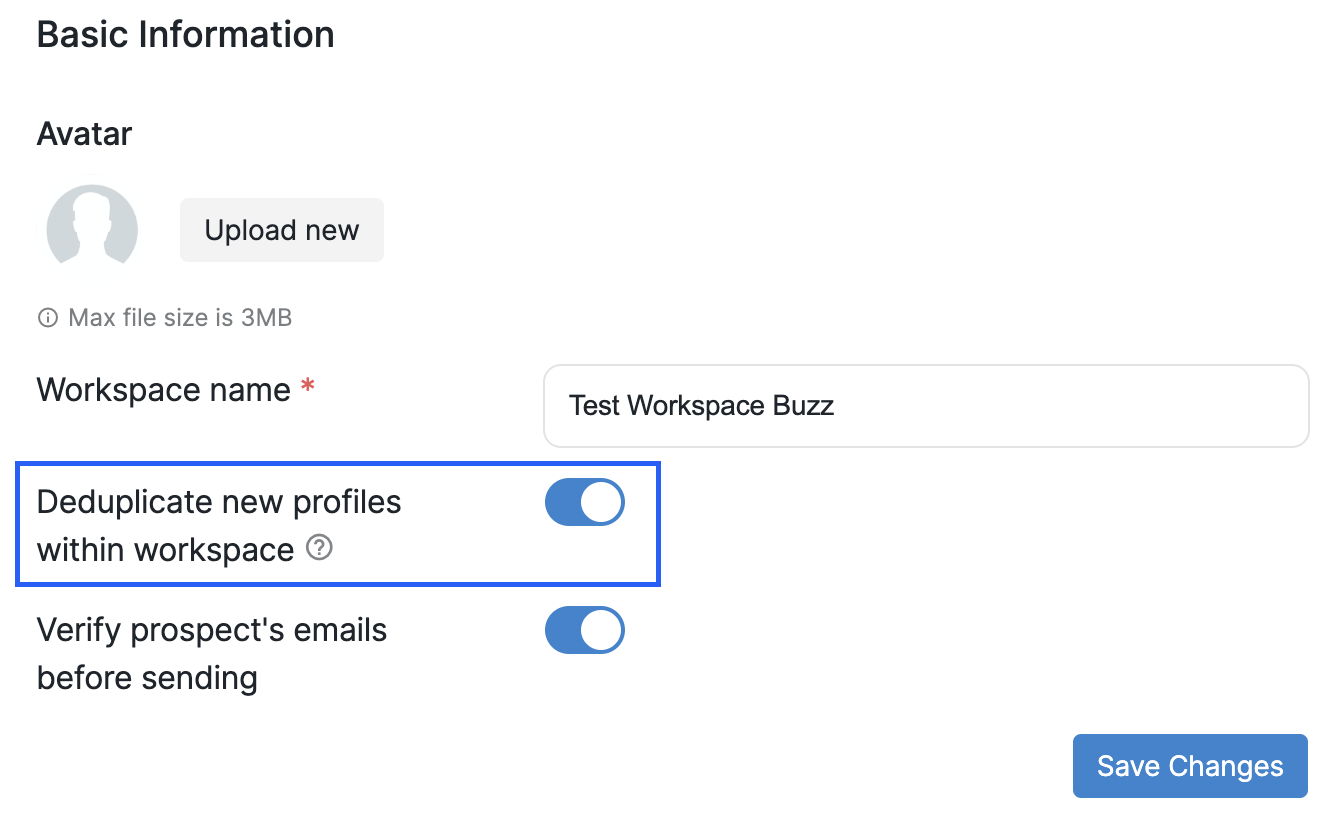Click the Avatar section label
This screenshot has width=1338, height=829.
(x=84, y=134)
